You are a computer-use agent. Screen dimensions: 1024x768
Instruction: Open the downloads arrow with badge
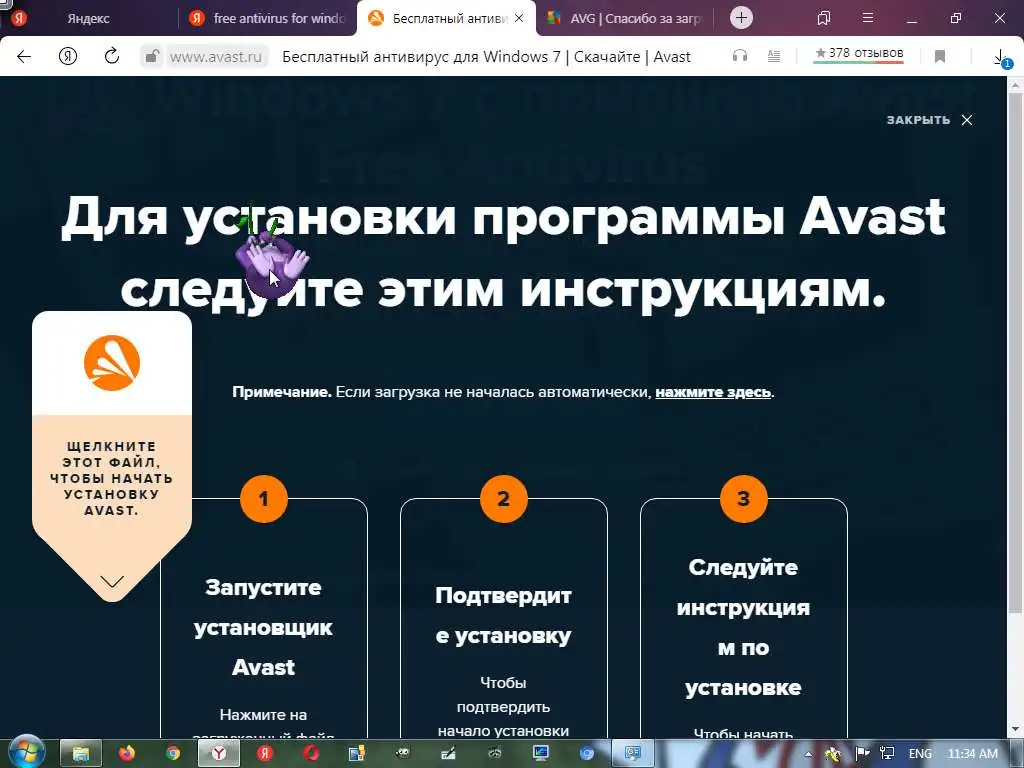[1000, 57]
